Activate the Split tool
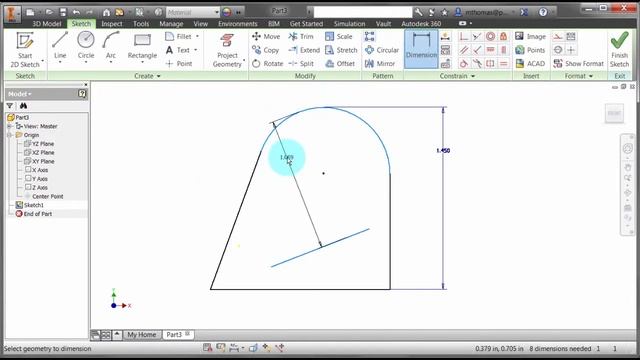 tap(301, 63)
